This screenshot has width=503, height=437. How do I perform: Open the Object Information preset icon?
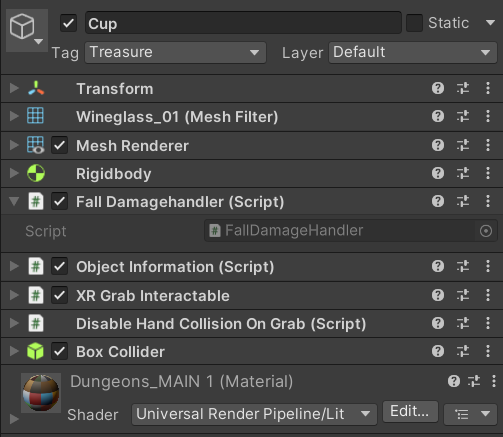tap(463, 266)
